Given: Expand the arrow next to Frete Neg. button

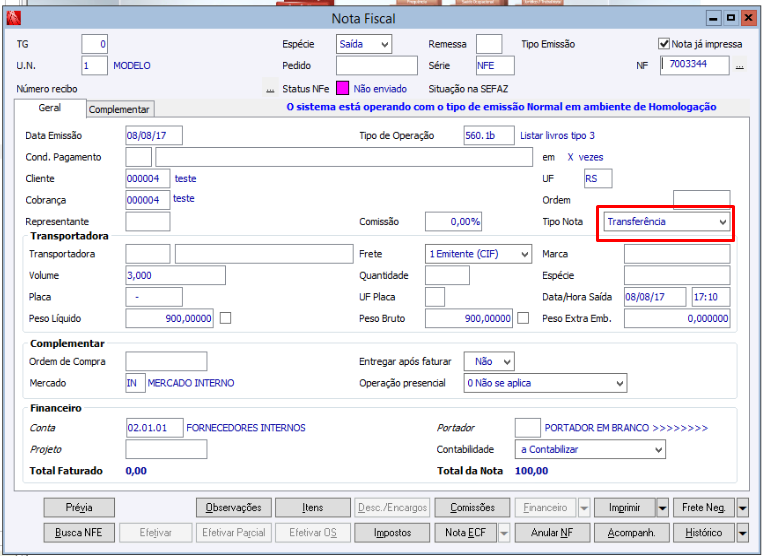Looking at the screenshot, I should [742, 508].
